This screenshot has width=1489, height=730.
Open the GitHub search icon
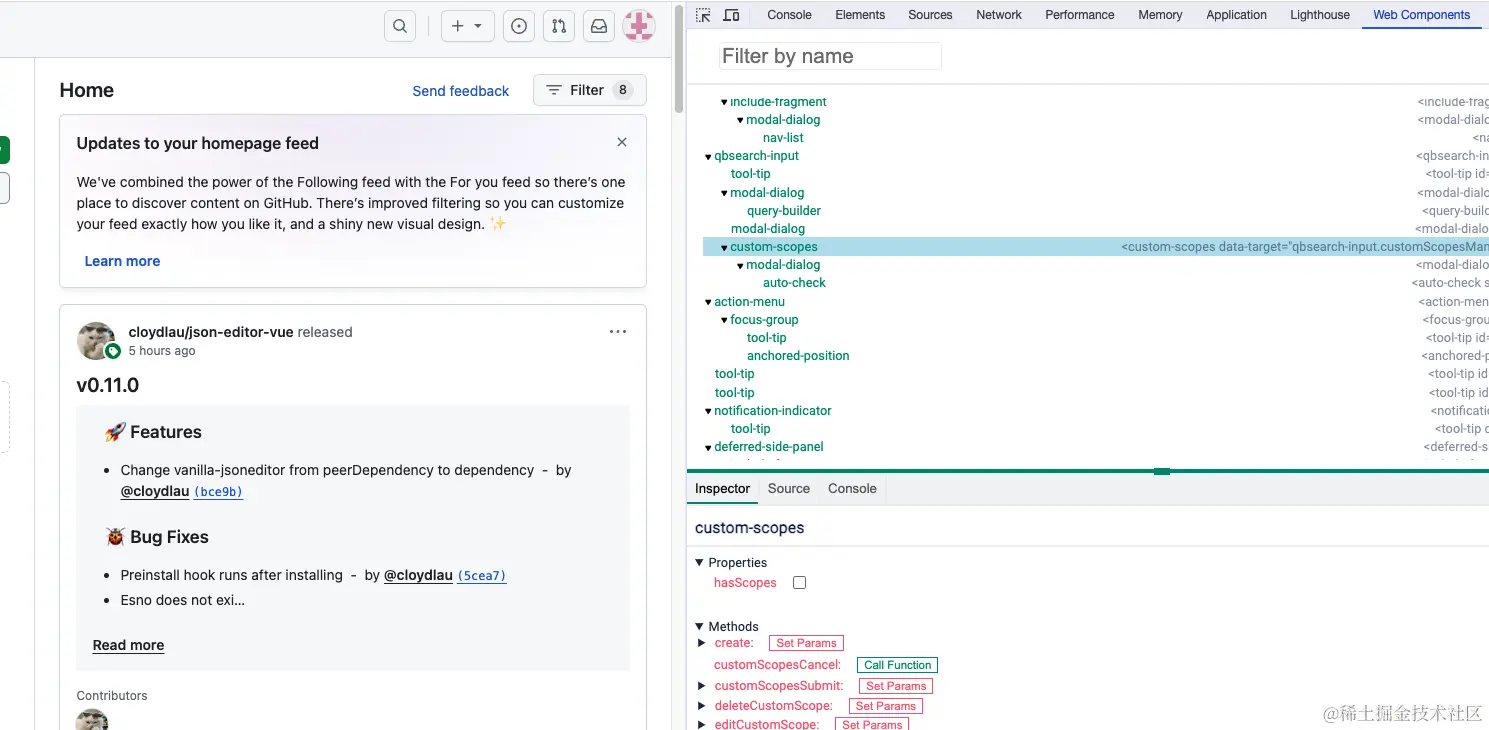[400, 26]
